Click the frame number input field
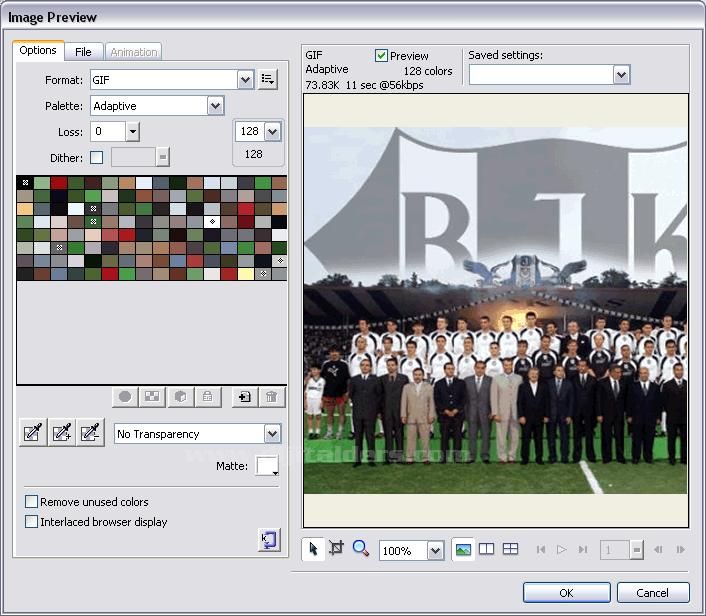Image resolution: width=706 pixels, height=616 pixels. coord(615,550)
